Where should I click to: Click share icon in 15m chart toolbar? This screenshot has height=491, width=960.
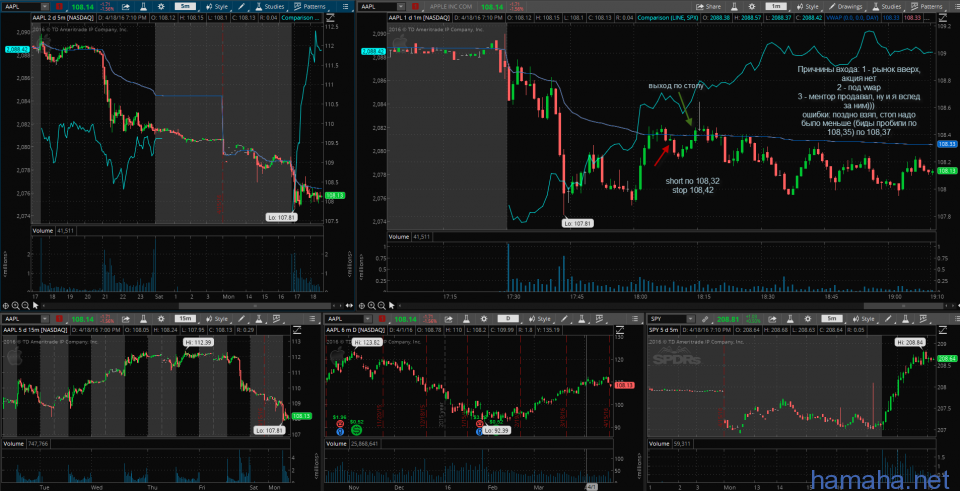[126, 319]
